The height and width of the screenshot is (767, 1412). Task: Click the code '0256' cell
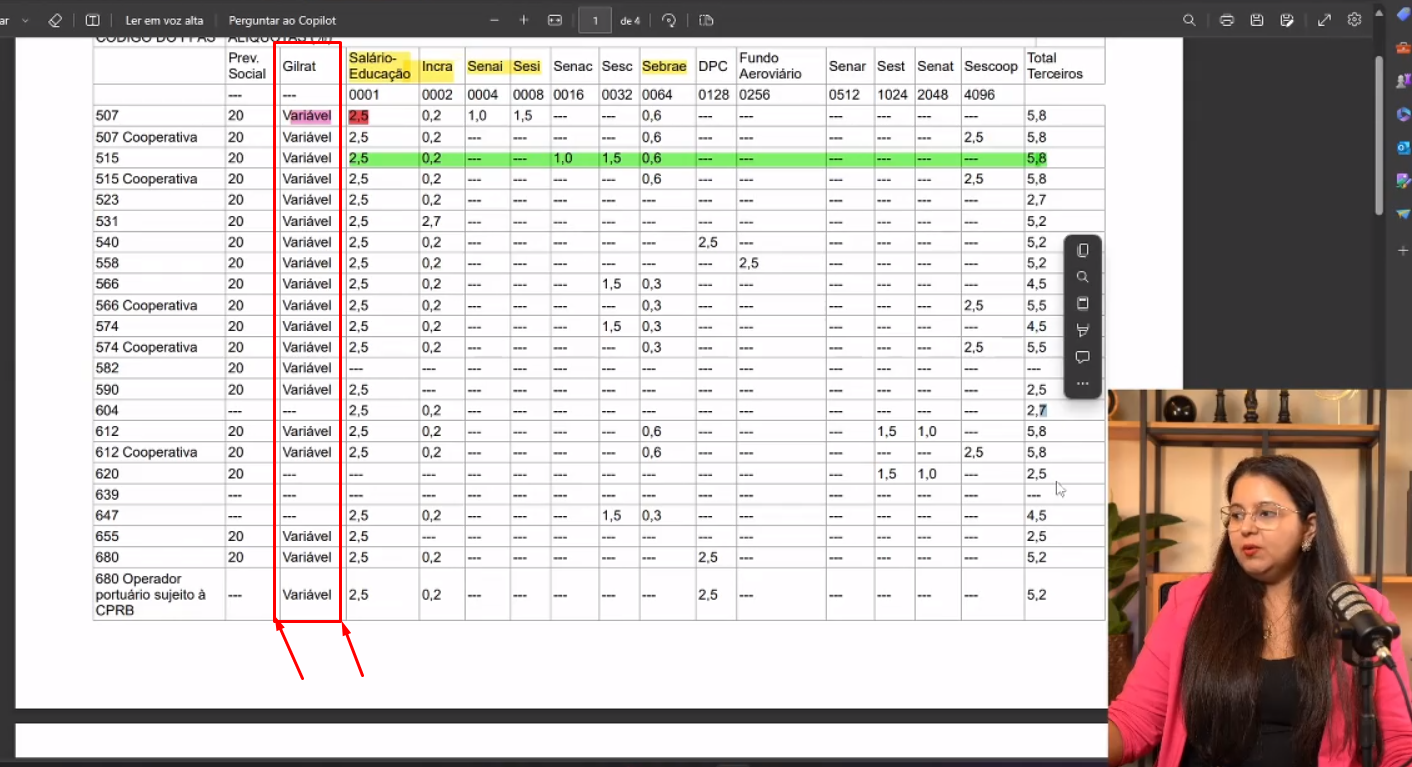tap(755, 95)
